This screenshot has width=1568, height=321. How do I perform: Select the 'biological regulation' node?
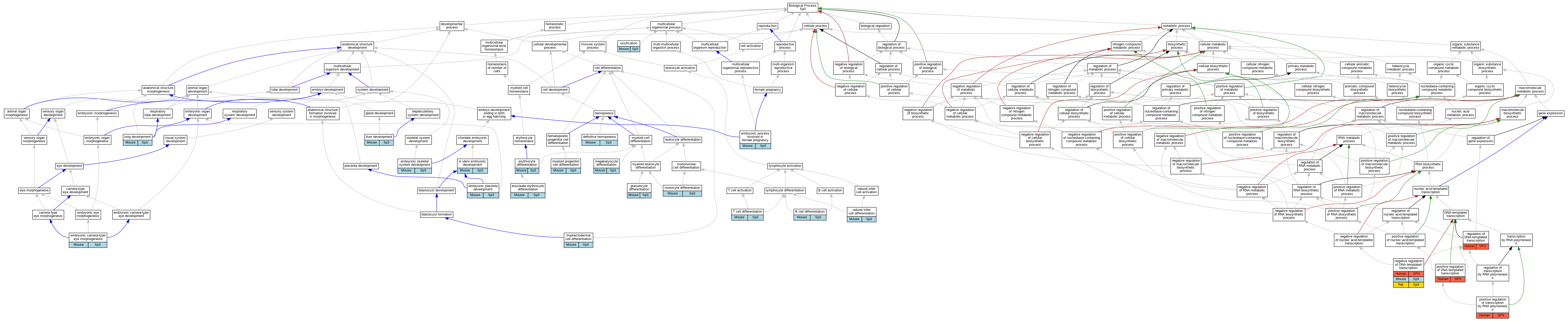tap(875, 26)
